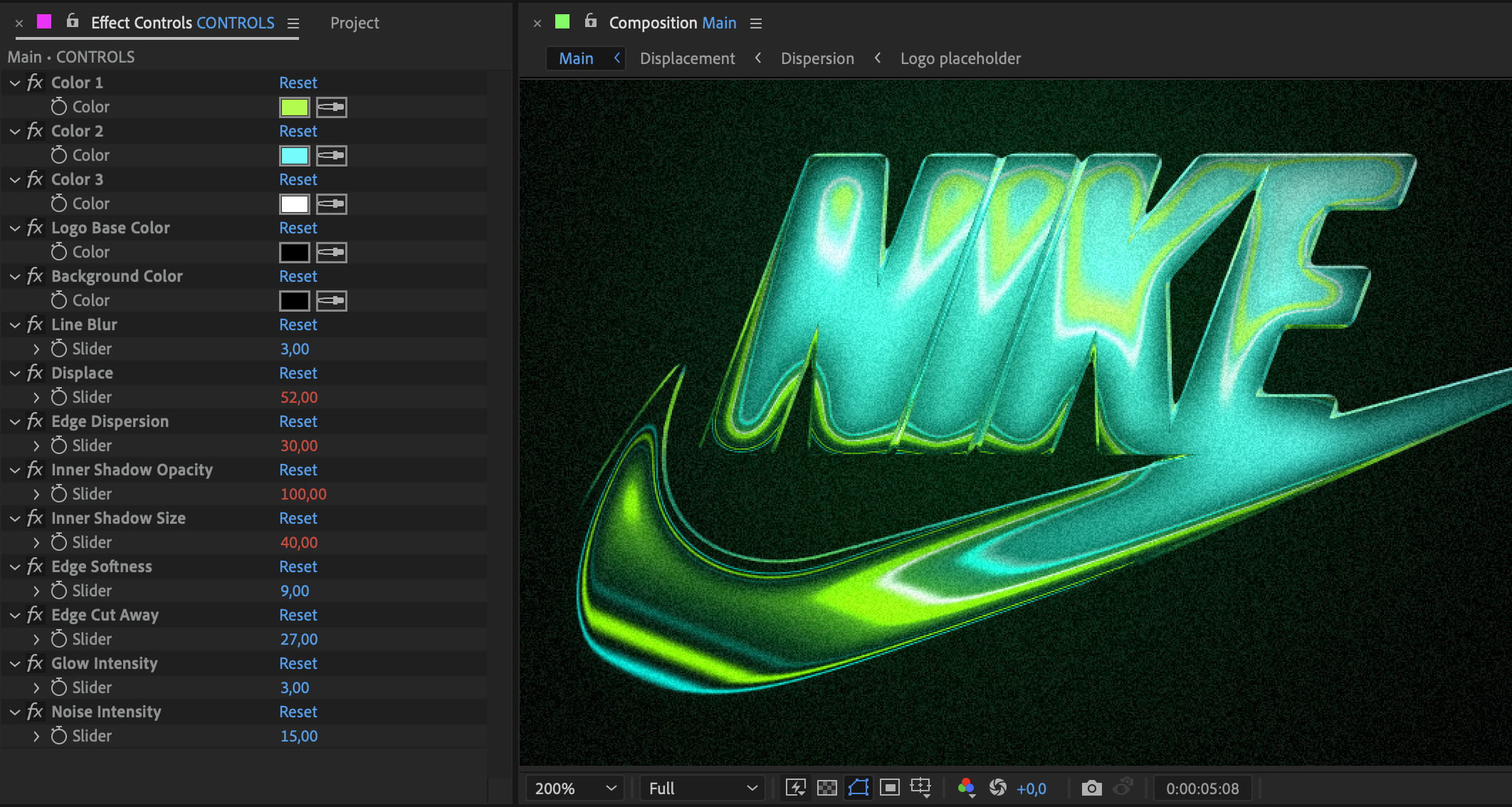Select the Effect Controls CONTROLS tab
1512x807 pixels.
pyautogui.click(x=182, y=23)
